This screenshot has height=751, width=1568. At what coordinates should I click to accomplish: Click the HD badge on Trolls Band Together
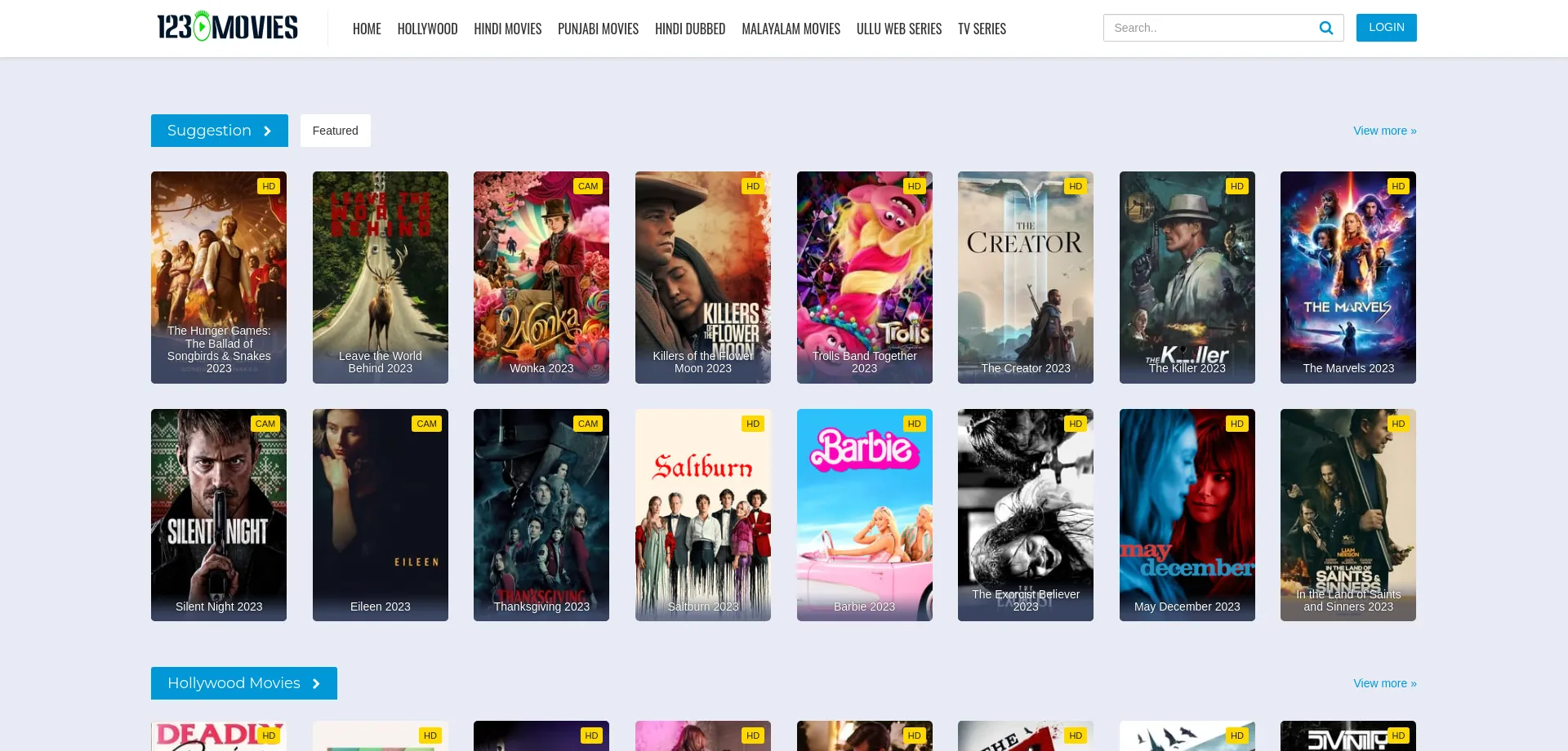(914, 186)
